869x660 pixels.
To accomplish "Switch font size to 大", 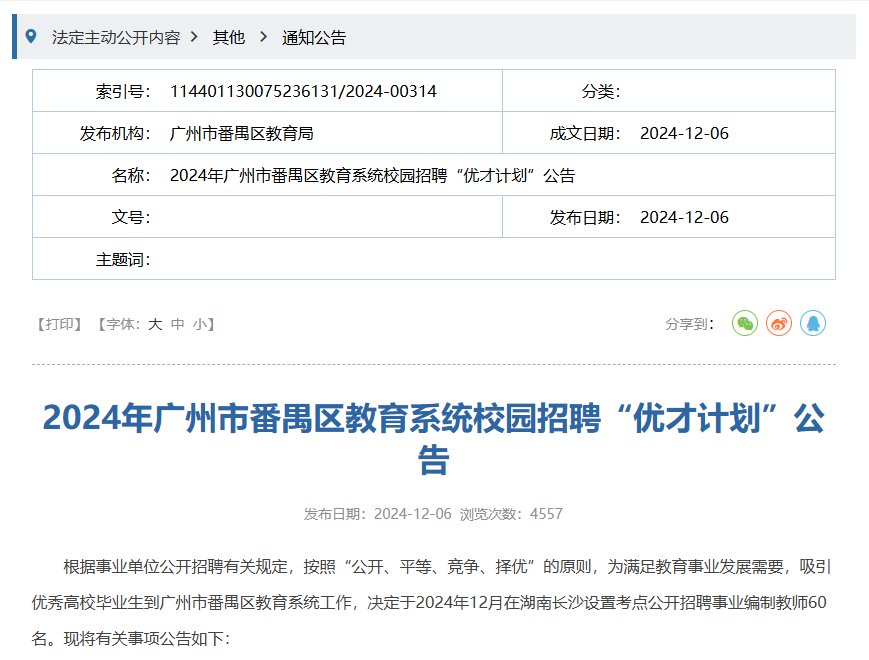I will (x=155, y=324).
